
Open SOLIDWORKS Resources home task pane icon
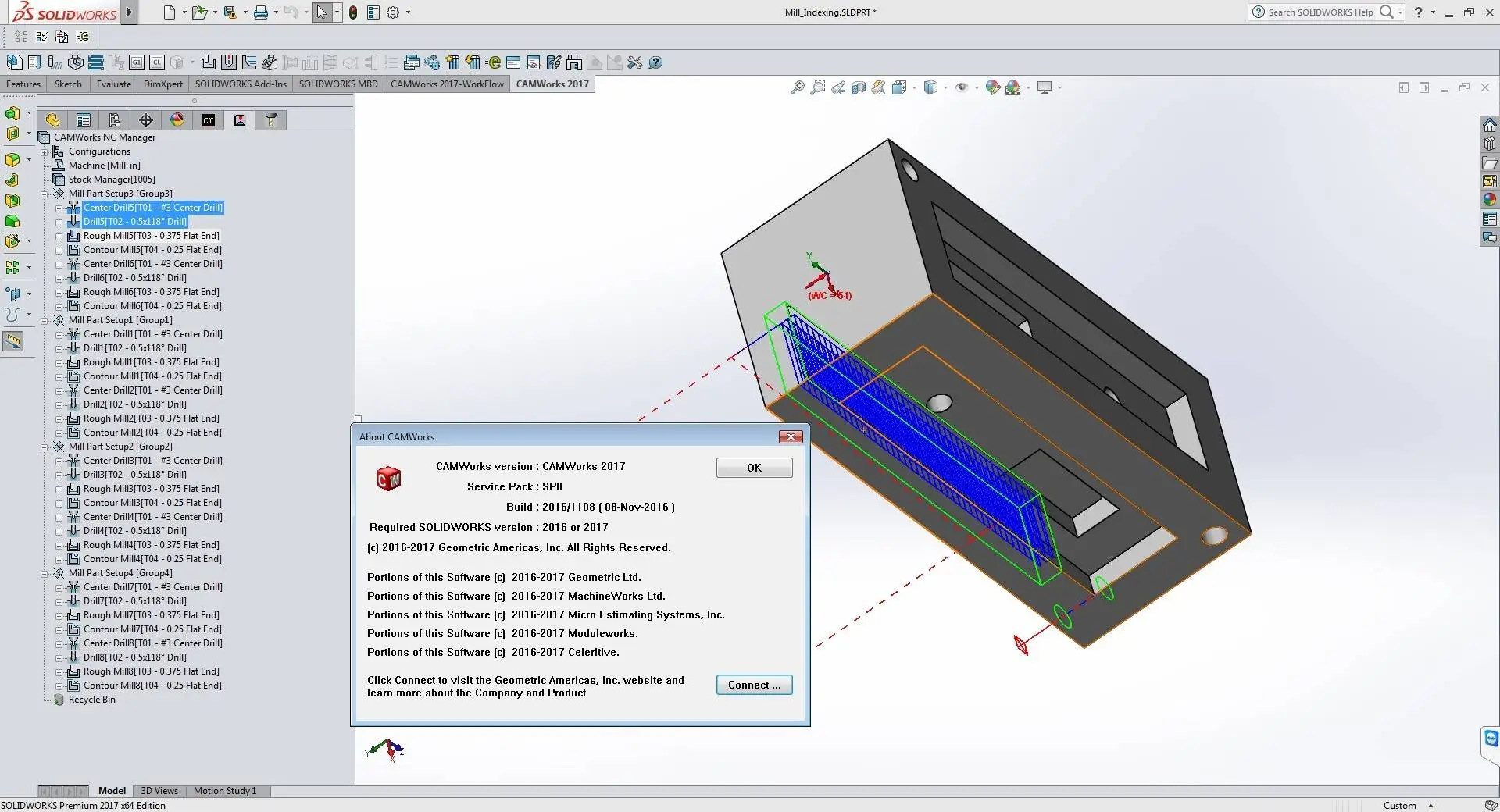click(x=1490, y=125)
